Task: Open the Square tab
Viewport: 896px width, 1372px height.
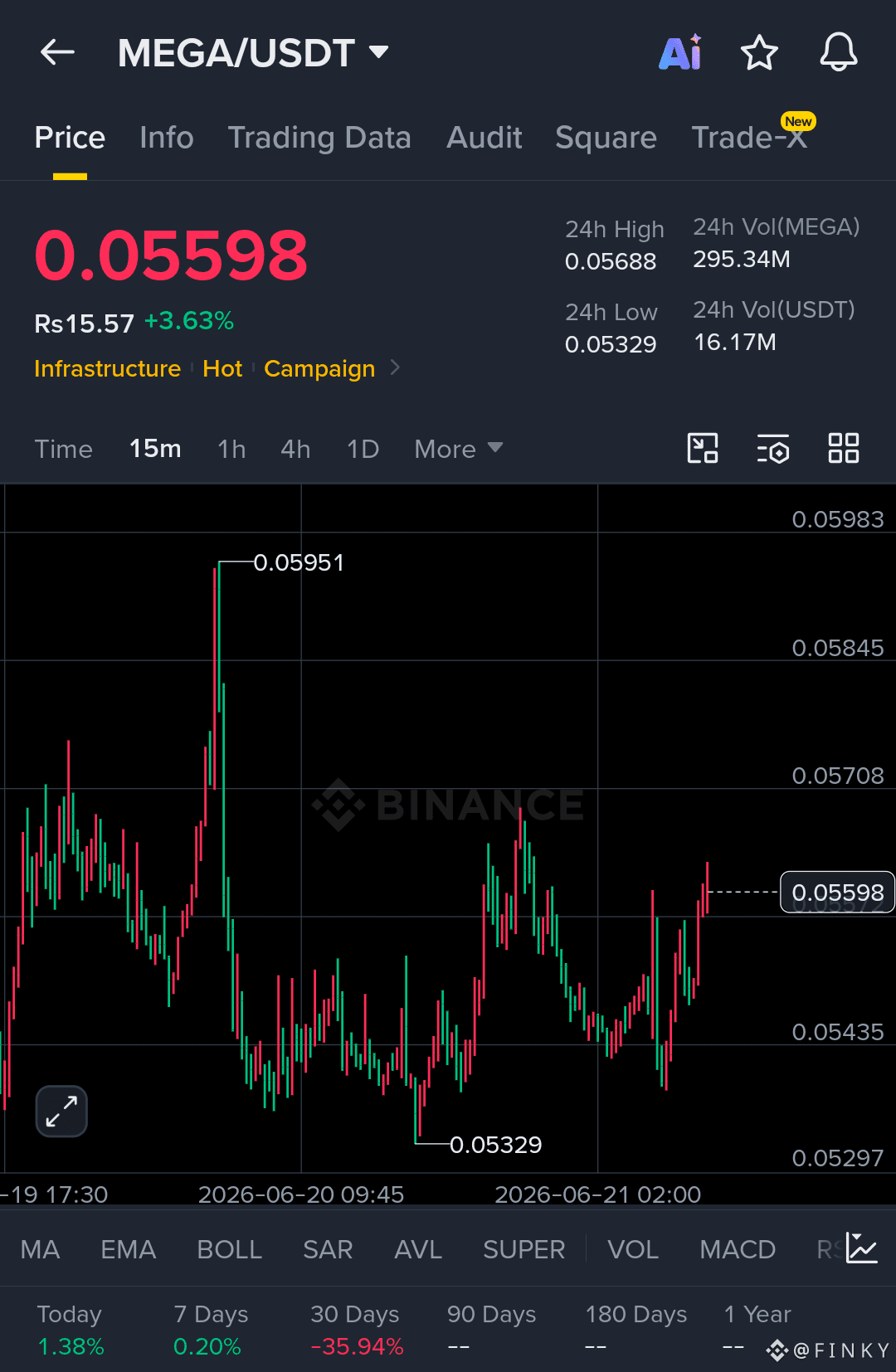Action: point(606,138)
